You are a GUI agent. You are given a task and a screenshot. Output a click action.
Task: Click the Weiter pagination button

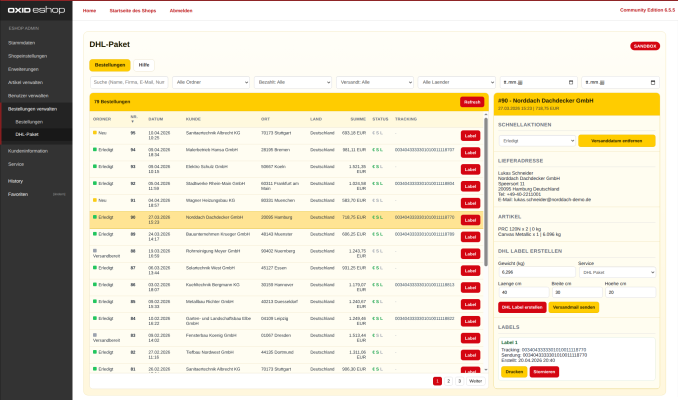(475, 381)
